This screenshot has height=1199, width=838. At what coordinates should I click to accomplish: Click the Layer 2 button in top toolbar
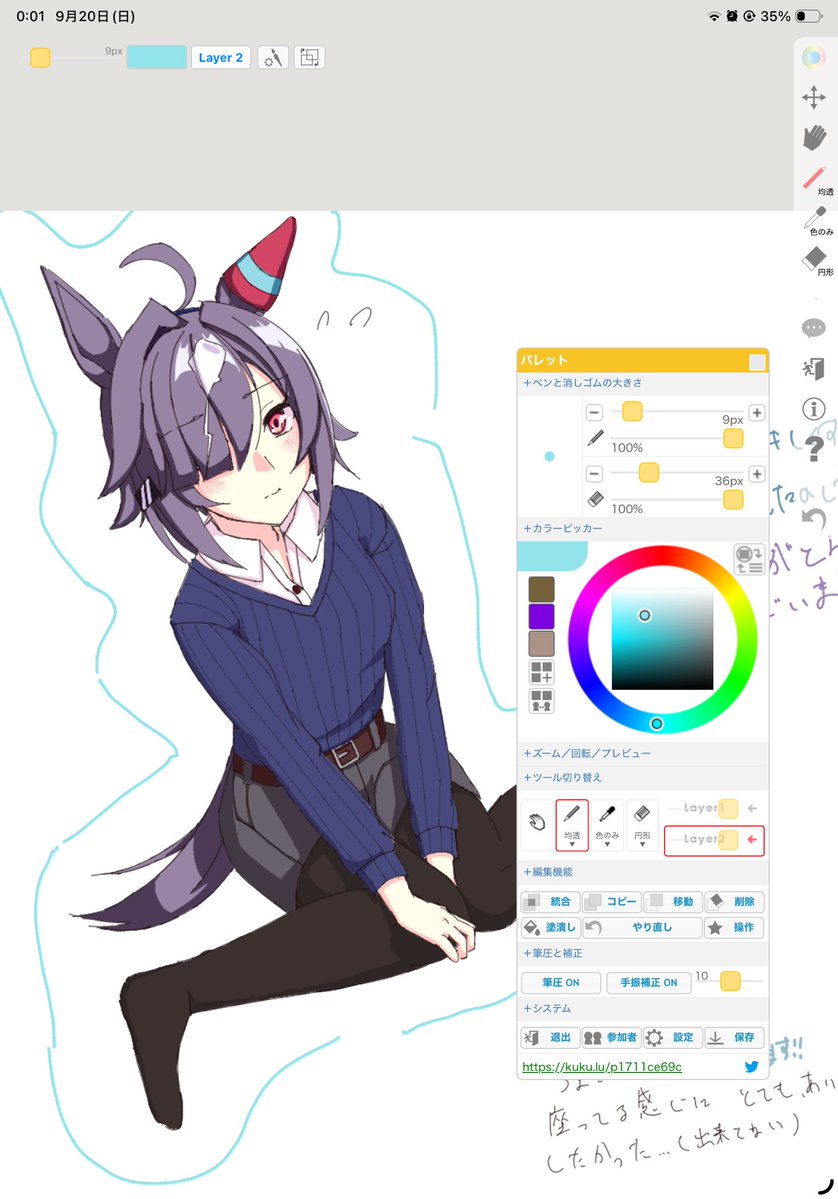(220, 57)
